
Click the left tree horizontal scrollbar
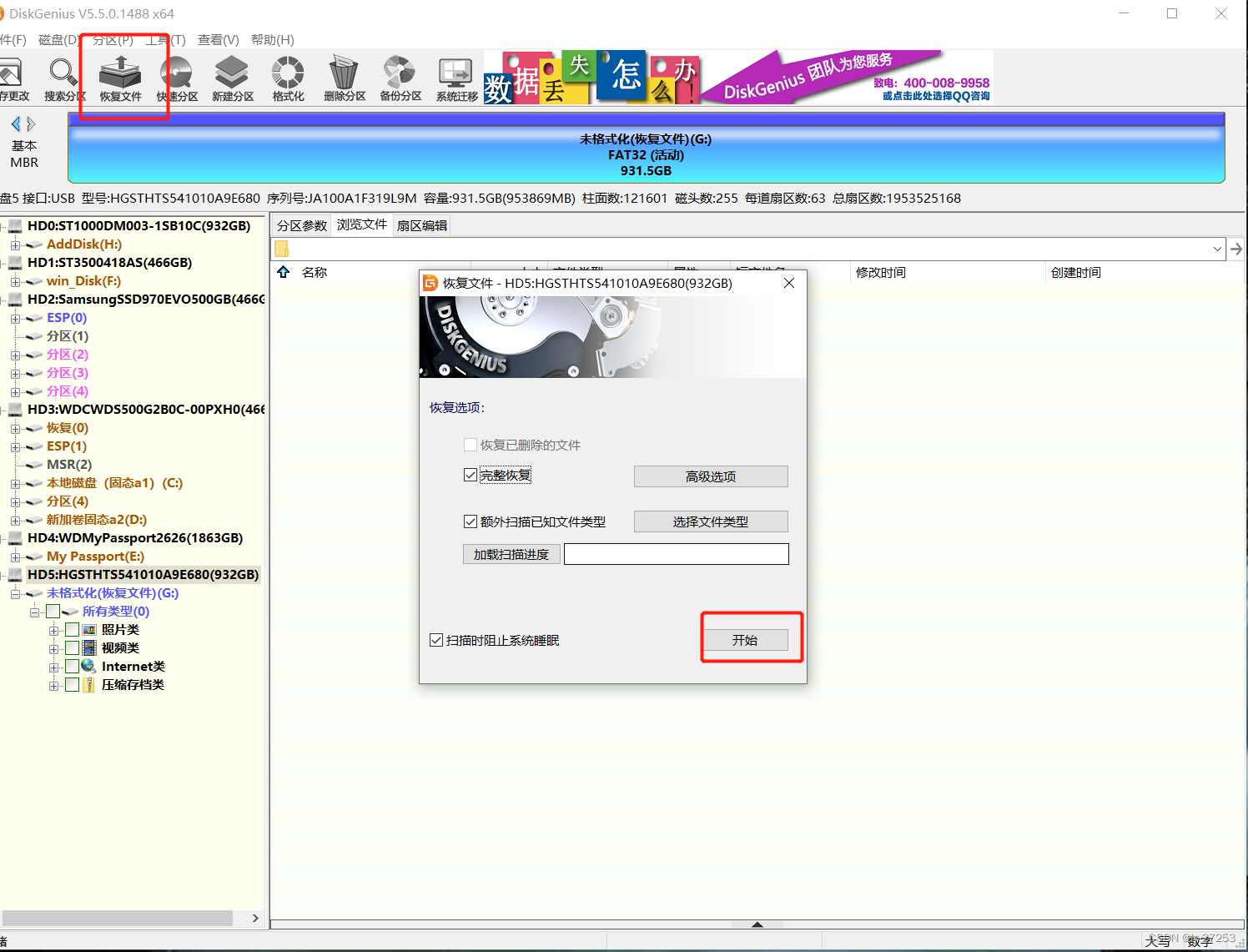[x=118, y=918]
